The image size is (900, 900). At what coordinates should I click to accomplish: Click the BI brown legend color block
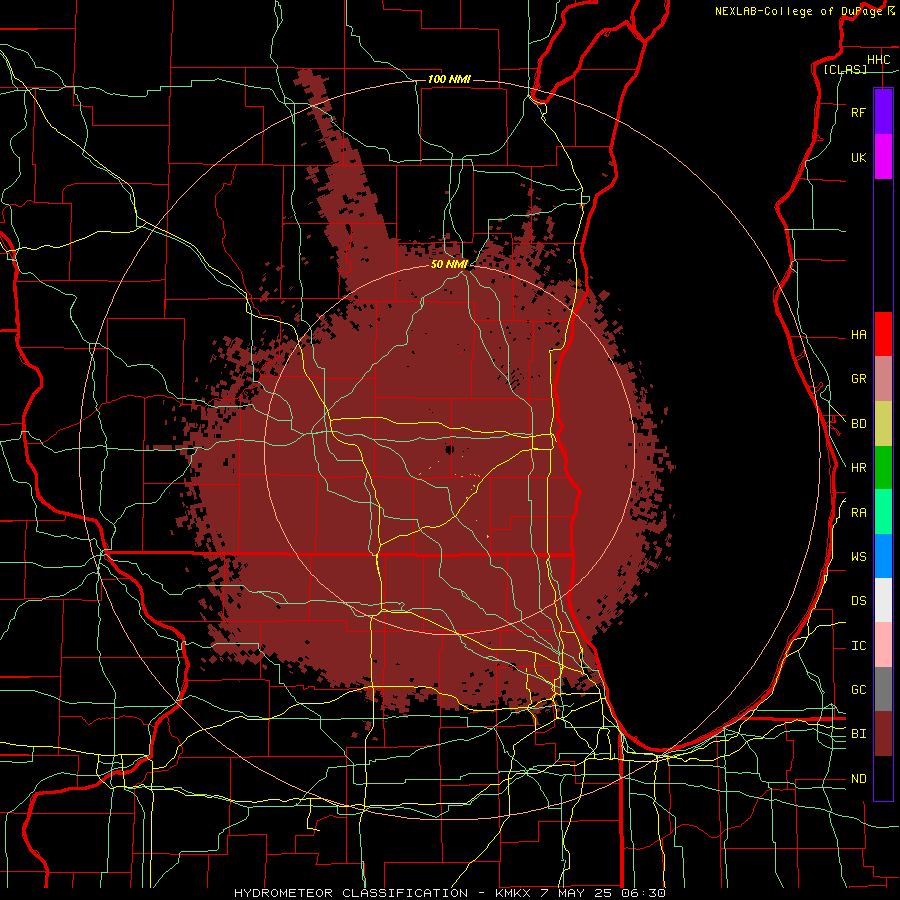(x=883, y=734)
